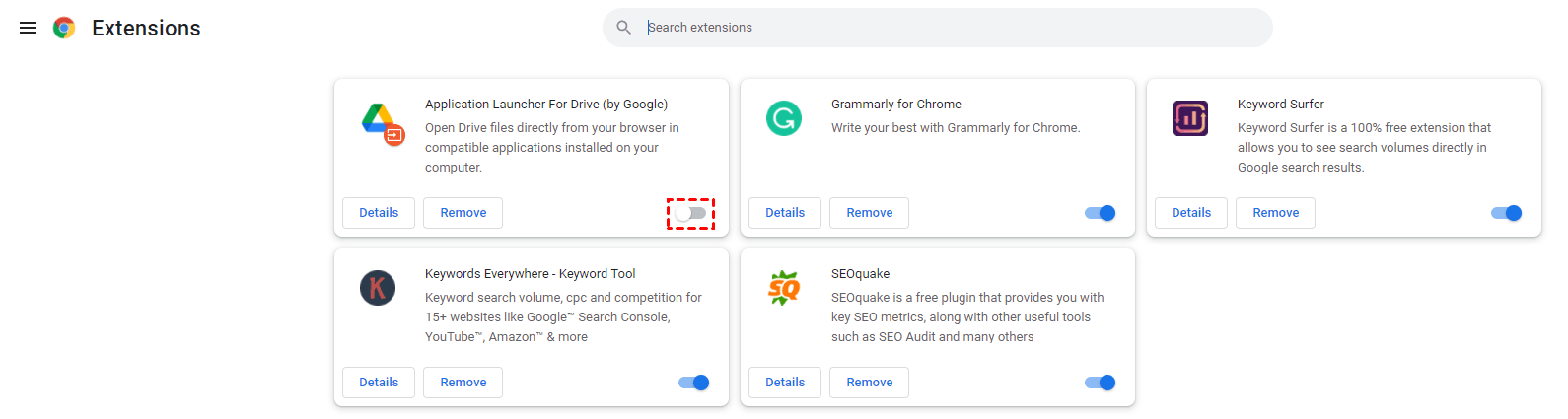Image resolution: width=1568 pixels, height=419 pixels.
Task: Click the Search extensions field
Action: (x=947, y=28)
